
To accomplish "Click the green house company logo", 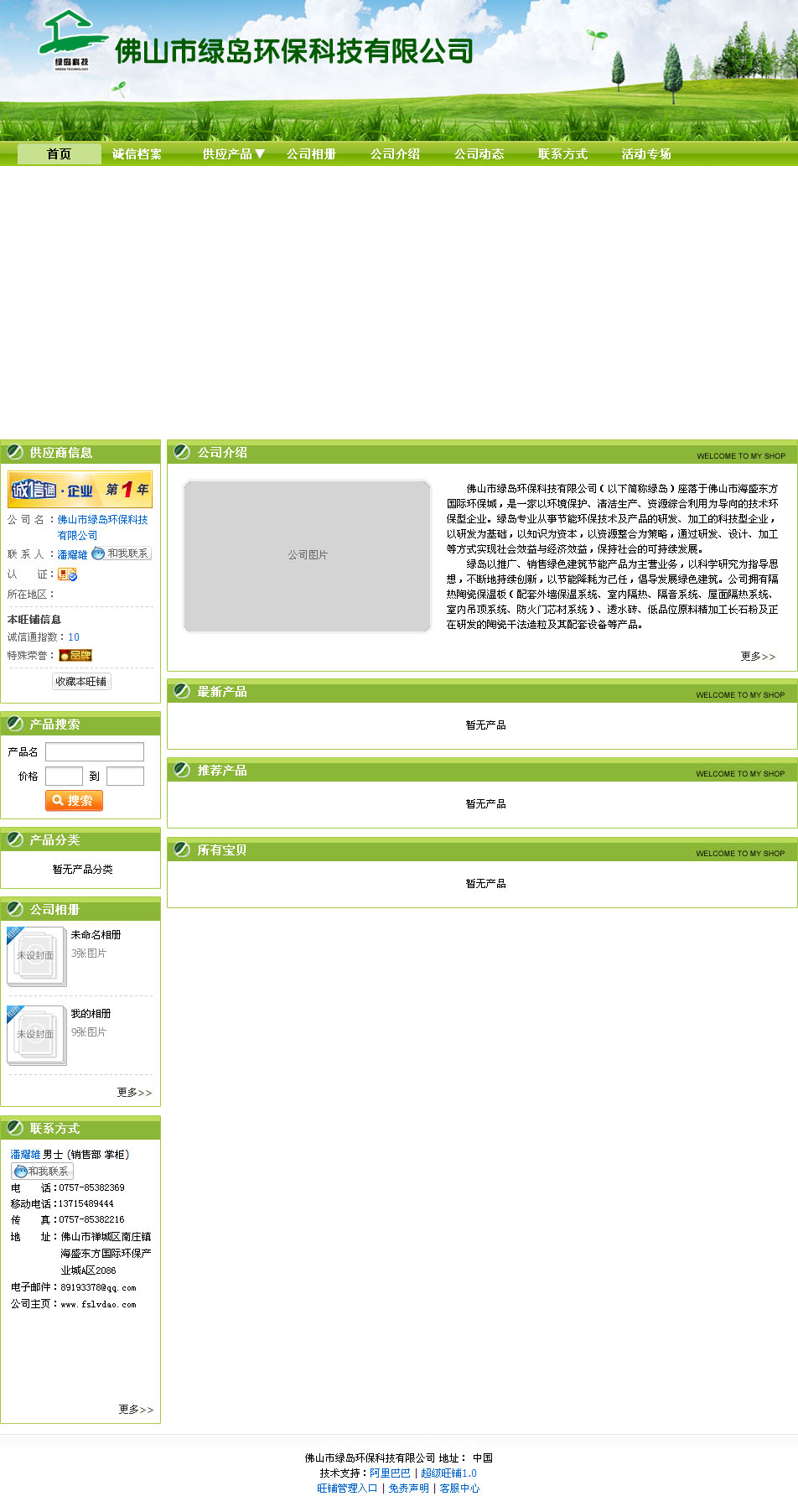I will tap(71, 40).
